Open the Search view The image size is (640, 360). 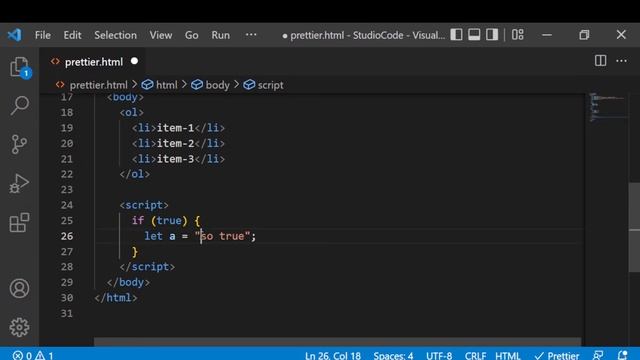pos(19,105)
